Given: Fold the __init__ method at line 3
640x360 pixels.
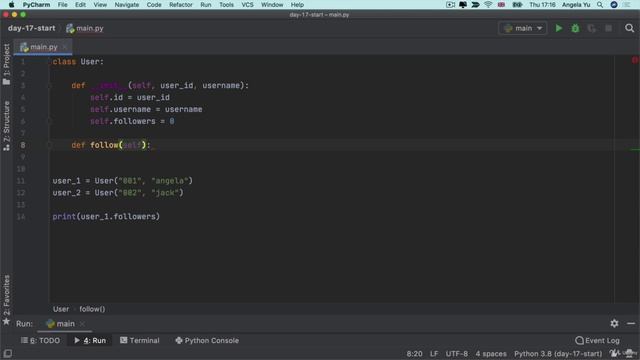Looking at the screenshot, I should 50,85.
